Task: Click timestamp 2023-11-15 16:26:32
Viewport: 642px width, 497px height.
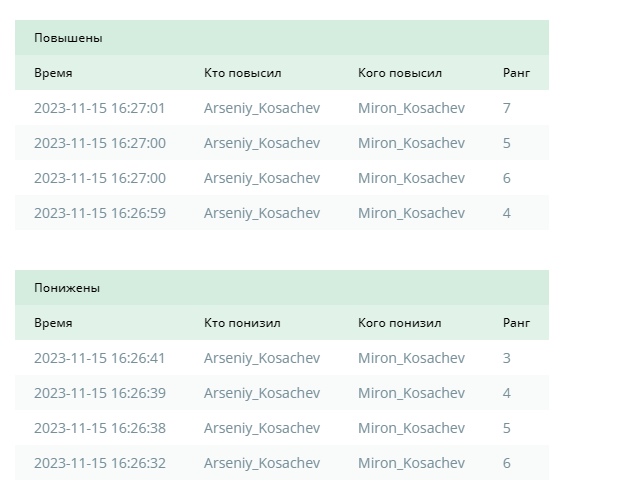Action: point(99,463)
